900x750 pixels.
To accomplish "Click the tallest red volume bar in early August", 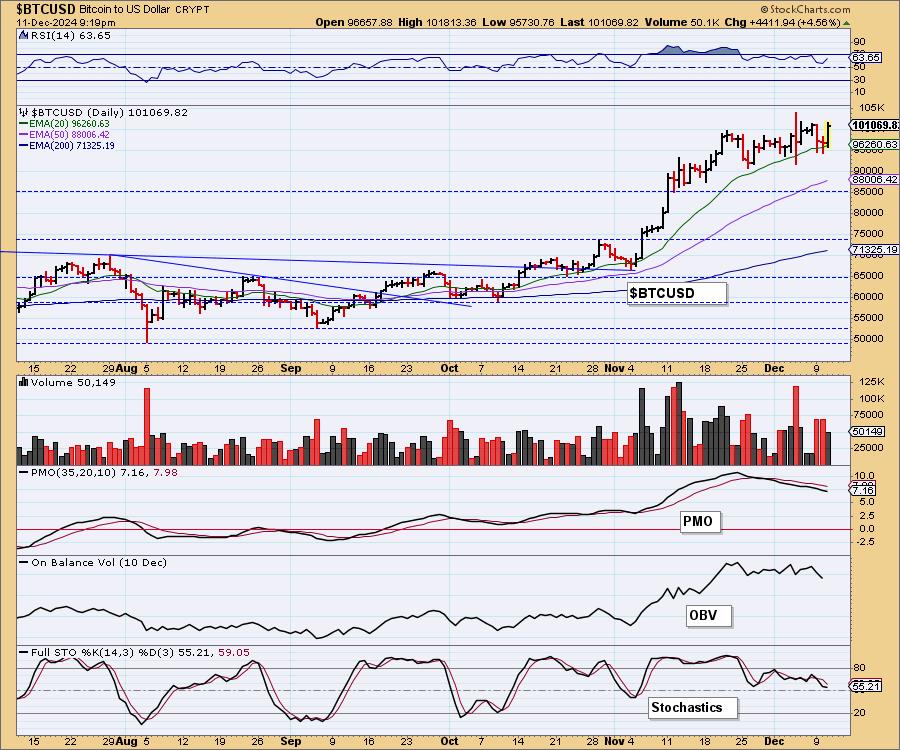I will pyautogui.click(x=146, y=426).
